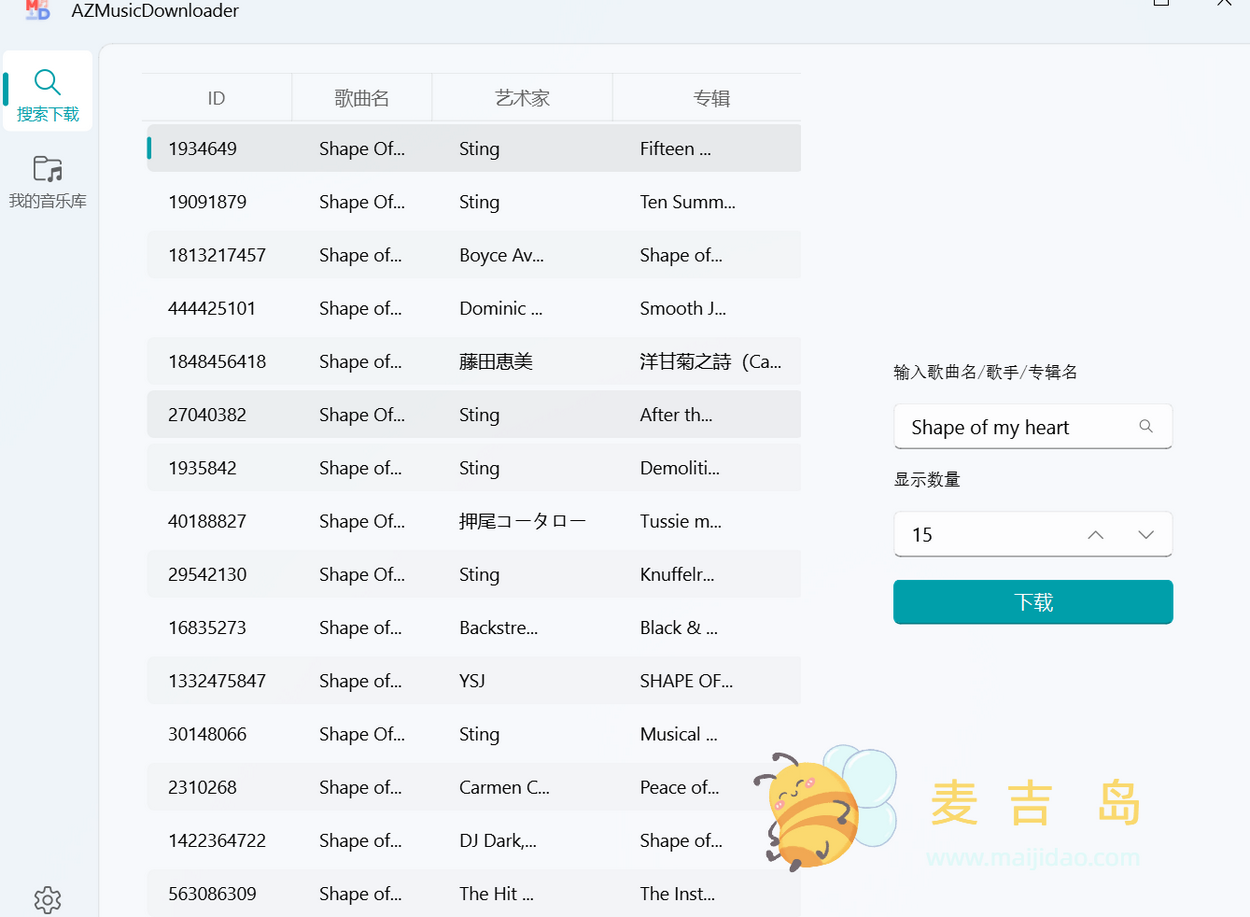The height and width of the screenshot is (917, 1250).
Task: Click artist cell Carmen C...
Action: pyautogui.click(x=504, y=787)
